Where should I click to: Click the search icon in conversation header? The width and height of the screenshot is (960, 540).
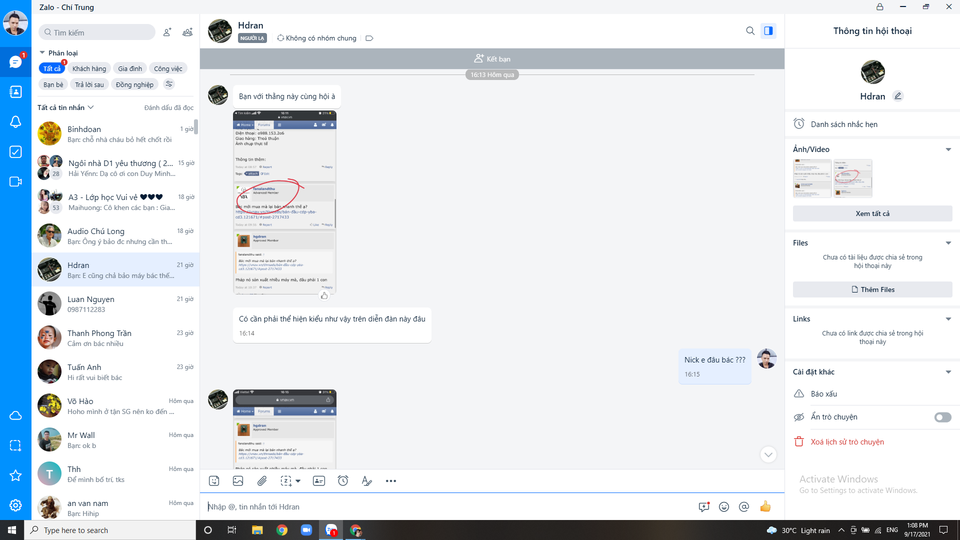click(750, 31)
